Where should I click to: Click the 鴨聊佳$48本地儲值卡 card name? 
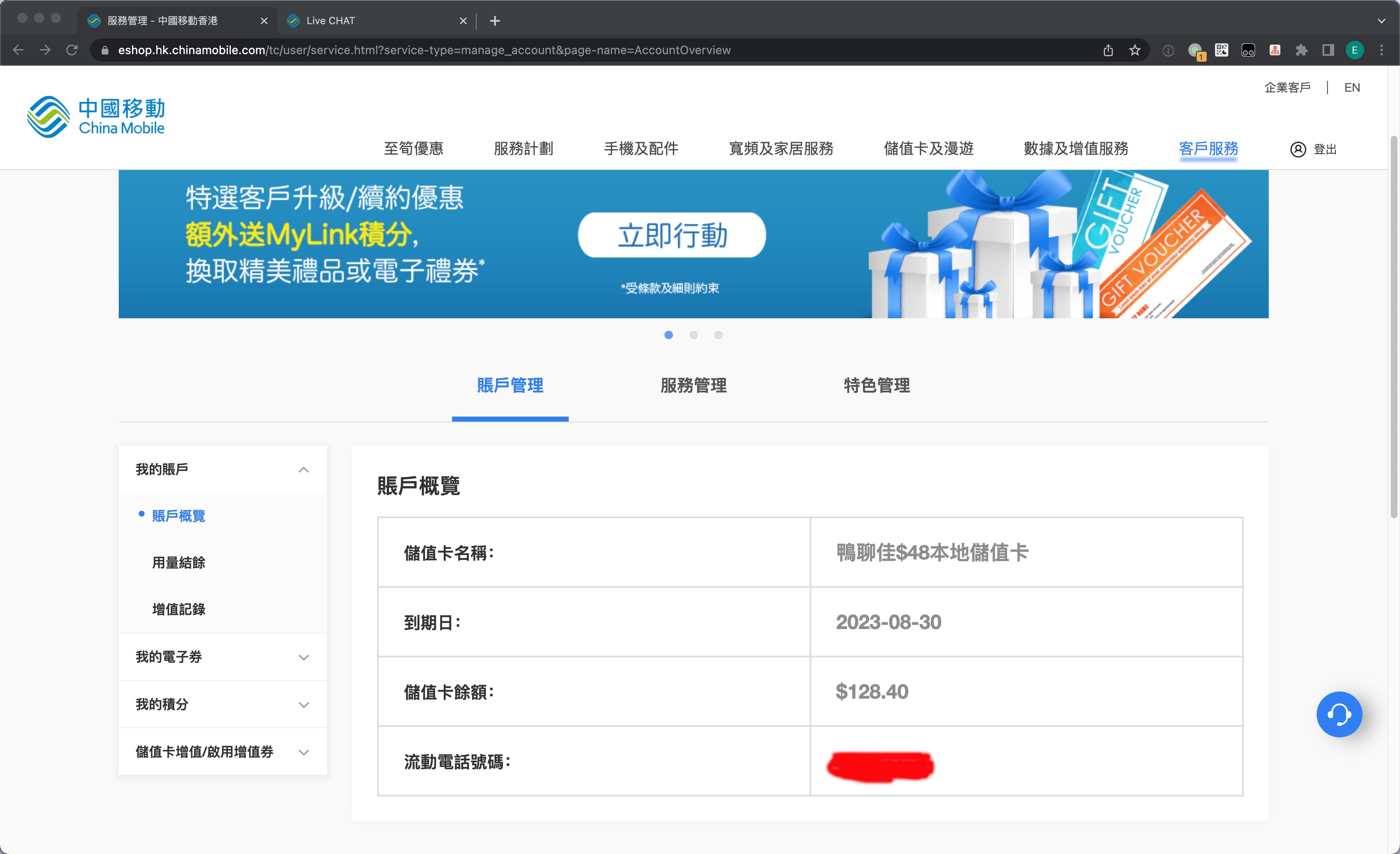click(x=932, y=552)
